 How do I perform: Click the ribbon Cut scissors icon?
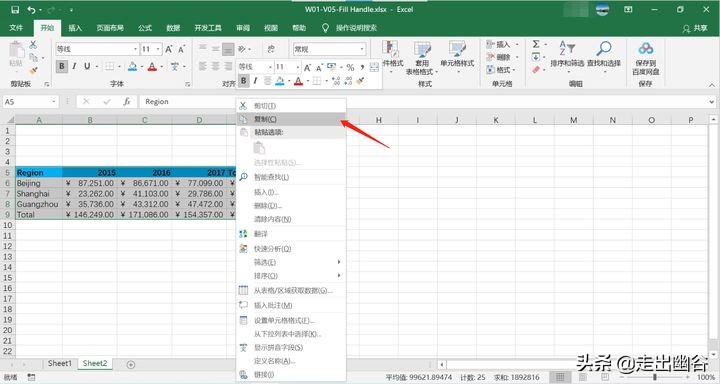tap(33, 45)
